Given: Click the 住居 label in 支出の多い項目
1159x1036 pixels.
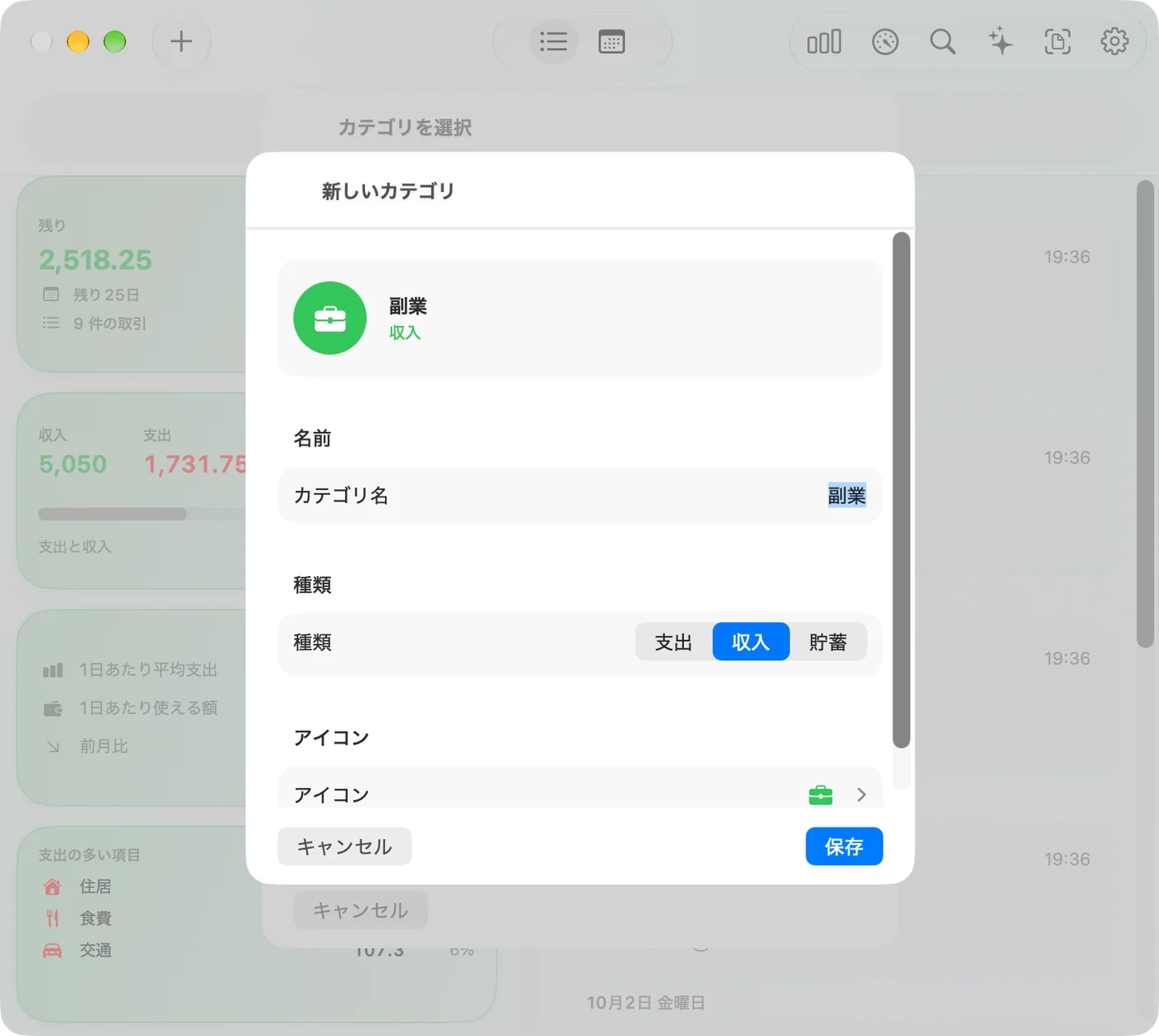Looking at the screenshot, I should (x=95, y=887).
